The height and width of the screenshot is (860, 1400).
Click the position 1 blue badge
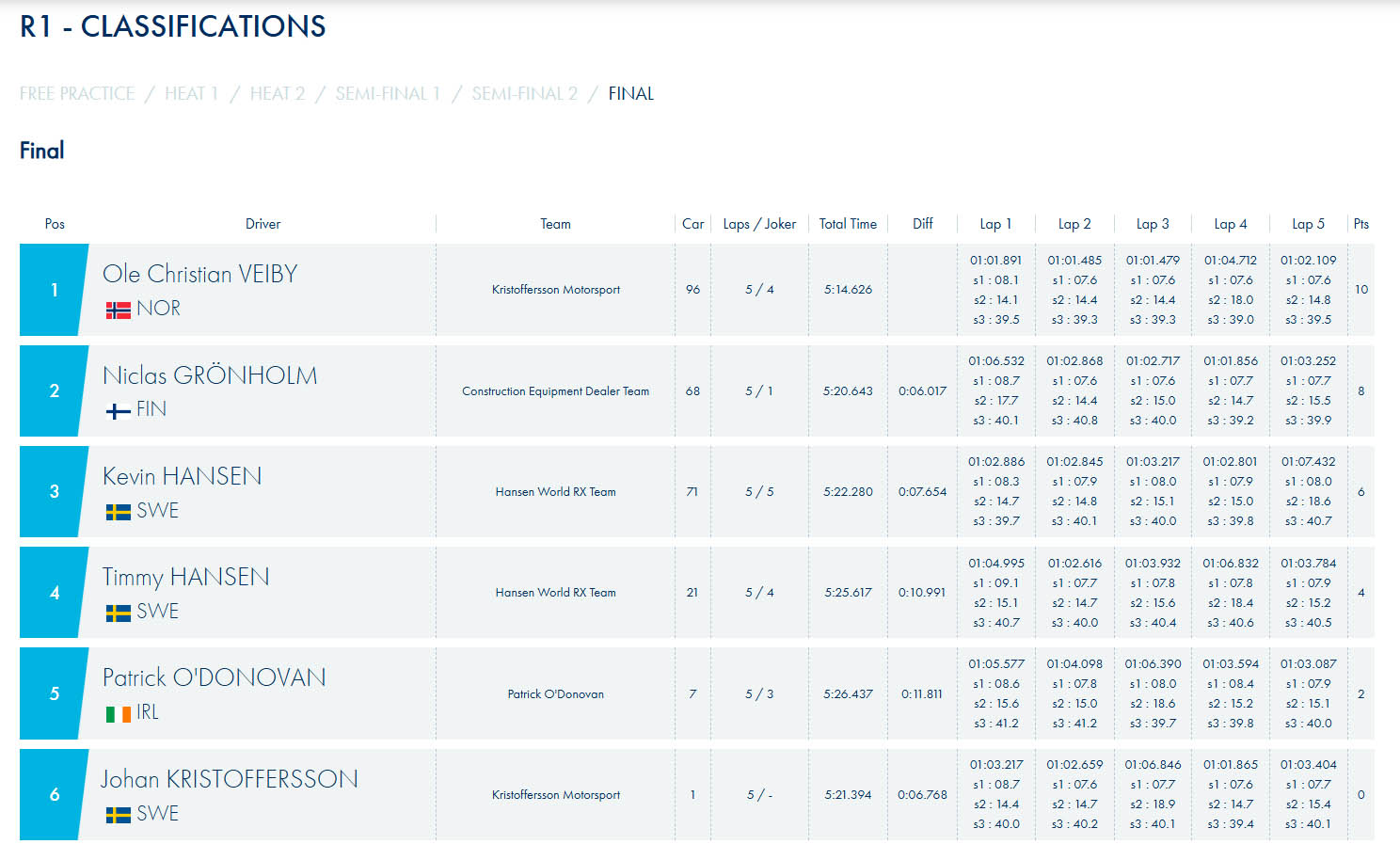(54, 290)
